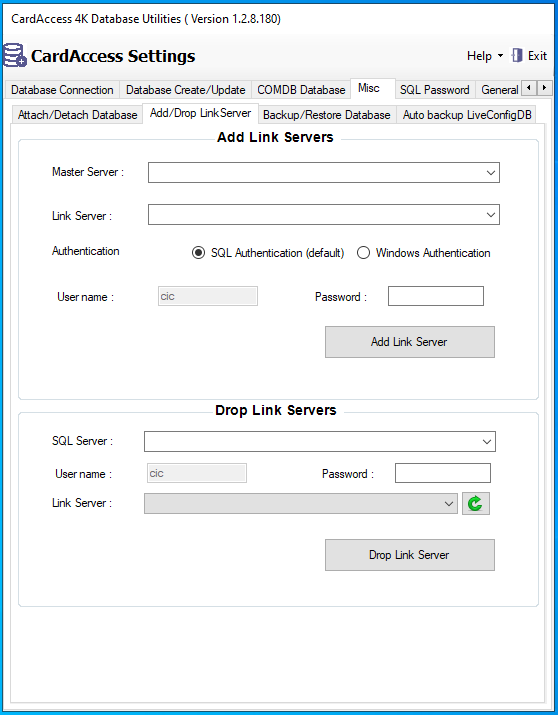558x715 pixels.
Task: Switch to the Database Connection tab
Action: 62,90
